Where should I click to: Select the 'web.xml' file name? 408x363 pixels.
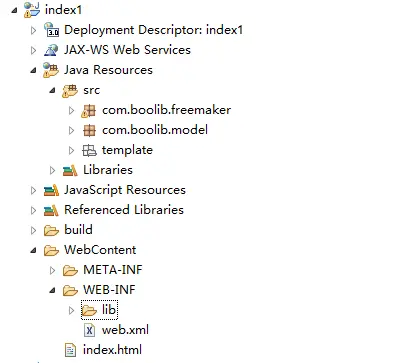(x=125, y=330)
